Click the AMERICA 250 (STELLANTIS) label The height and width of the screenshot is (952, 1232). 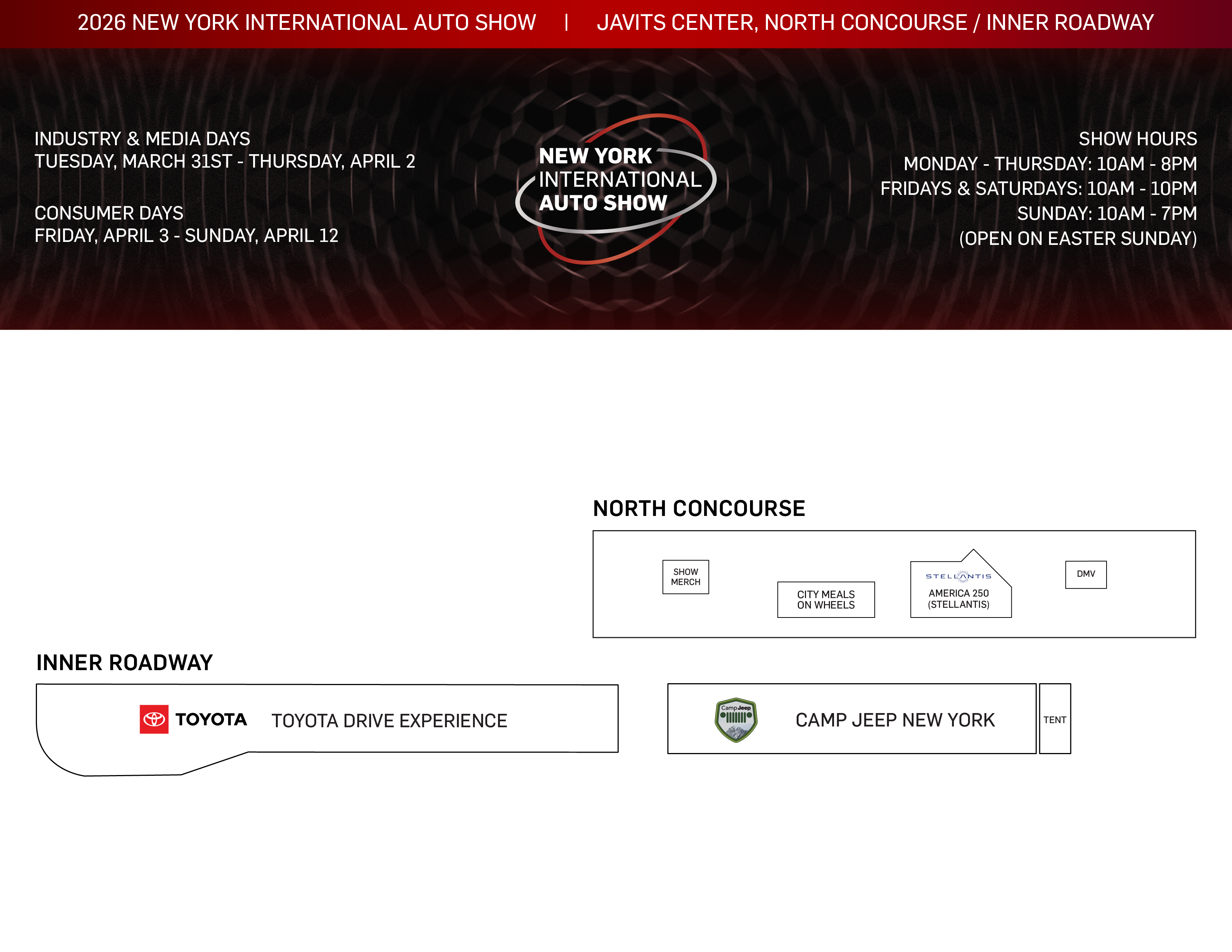tap(958, 599)
